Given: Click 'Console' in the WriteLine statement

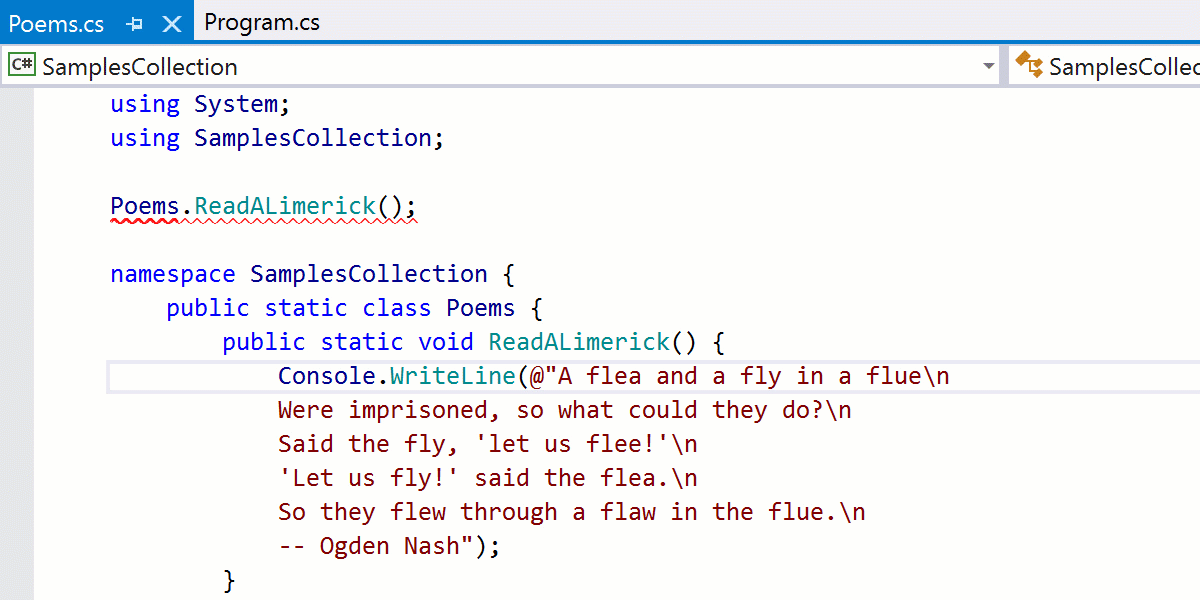Looking at the screenshot, I should [327, 376].
